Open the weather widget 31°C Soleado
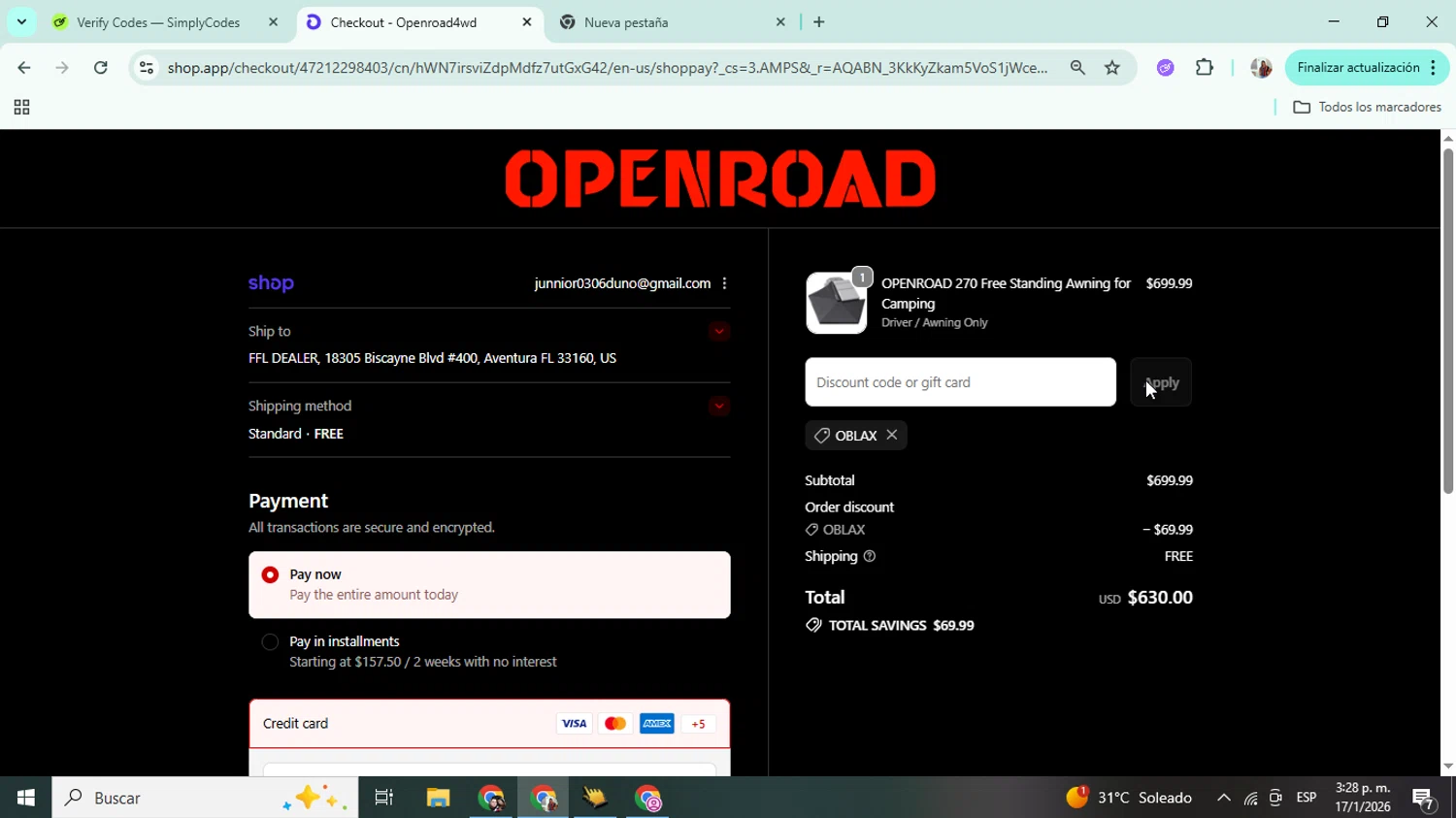Viewport: 1456px width, 818px height. (1129, 798)
